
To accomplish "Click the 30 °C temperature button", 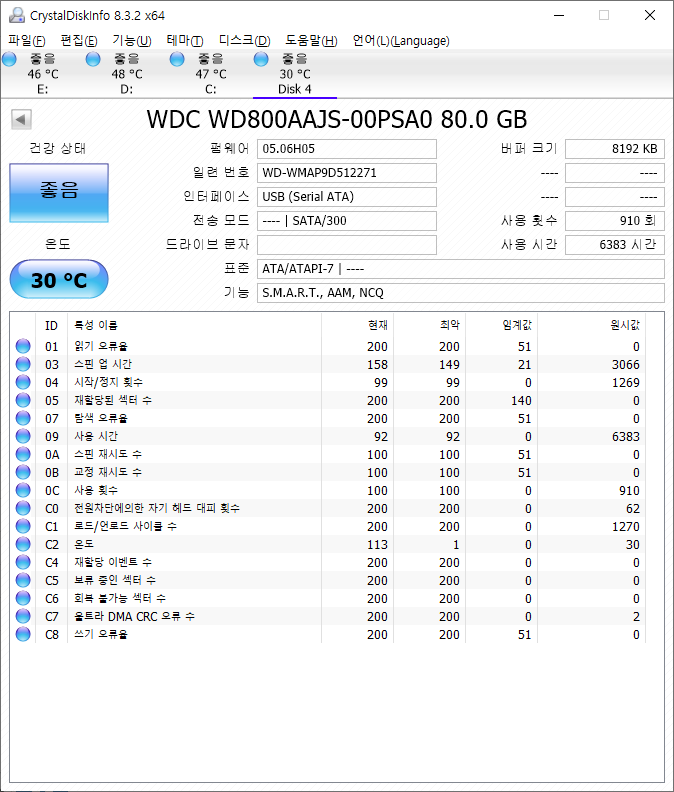I will pyautogui.click(x=59, y=279).
